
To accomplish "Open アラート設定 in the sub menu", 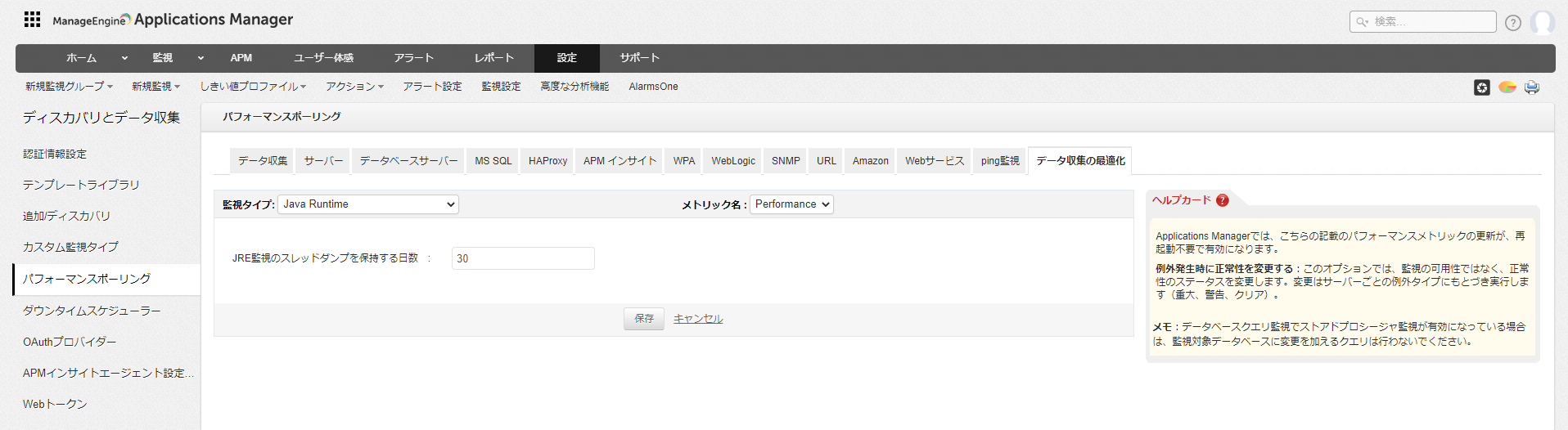I will tap(432, 87).
